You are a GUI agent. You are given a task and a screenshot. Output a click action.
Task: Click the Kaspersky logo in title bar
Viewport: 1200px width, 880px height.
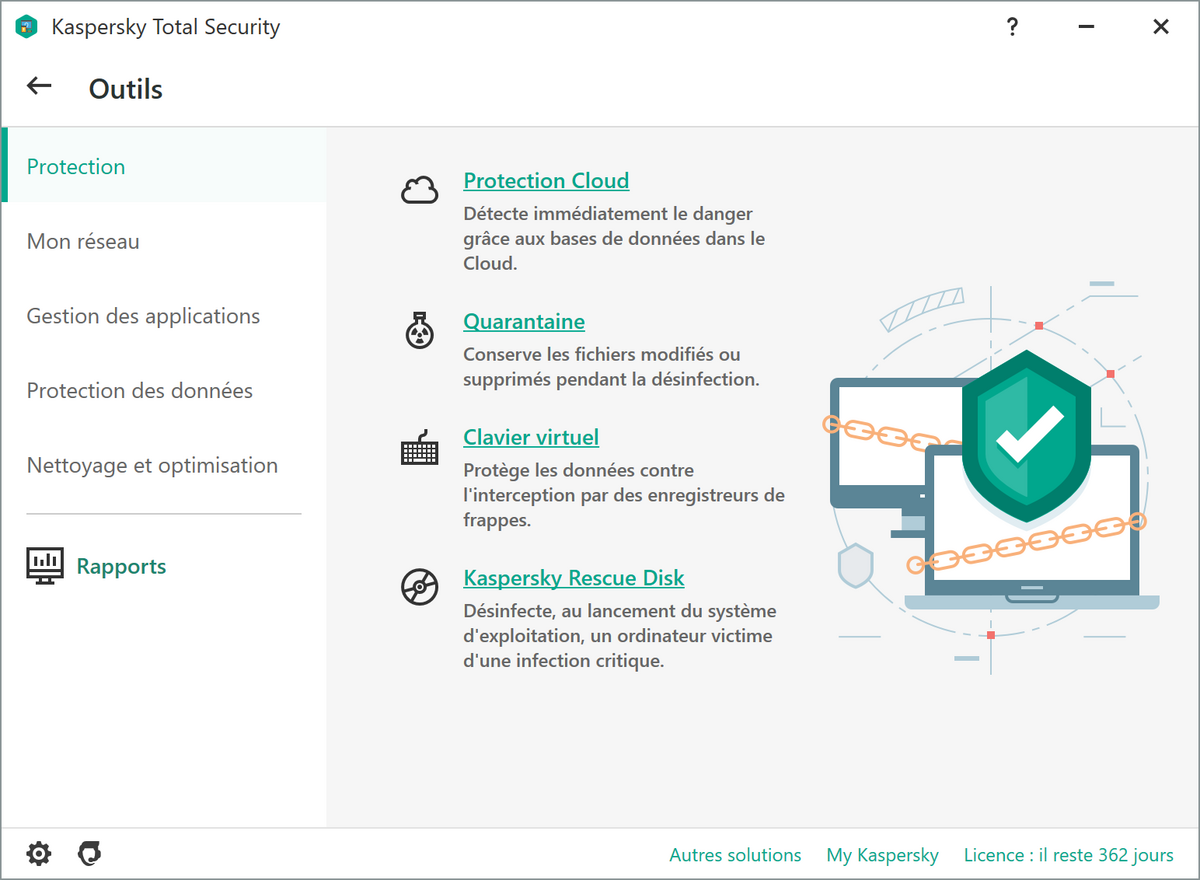coord(26,27)
